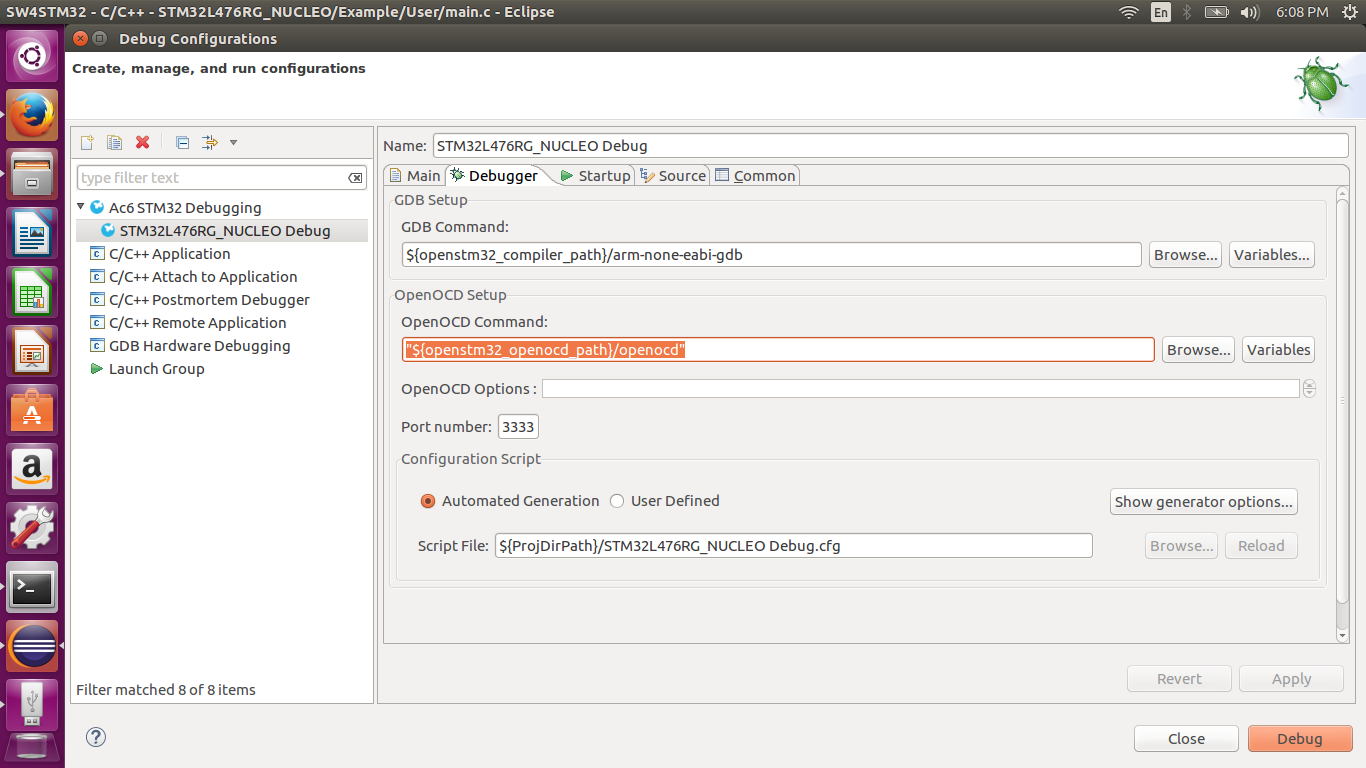Focus the GDB Command text field
The height and width of the screenshot is (768, 1366).
click(771, 255)
